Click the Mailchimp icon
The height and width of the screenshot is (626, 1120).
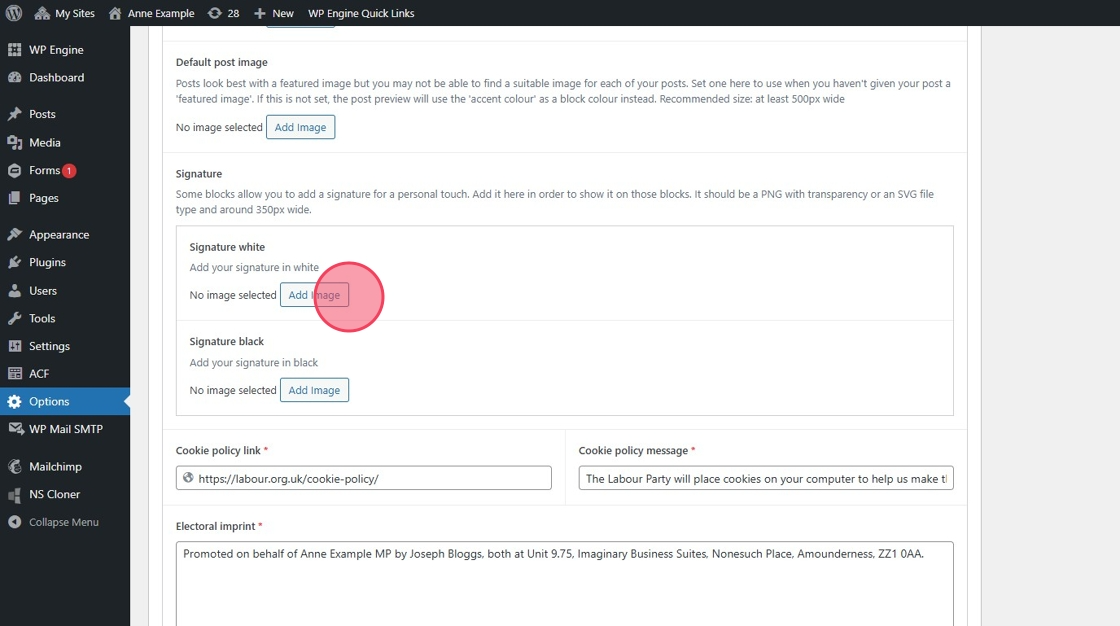pyautogui.click(x=14, y=467)
